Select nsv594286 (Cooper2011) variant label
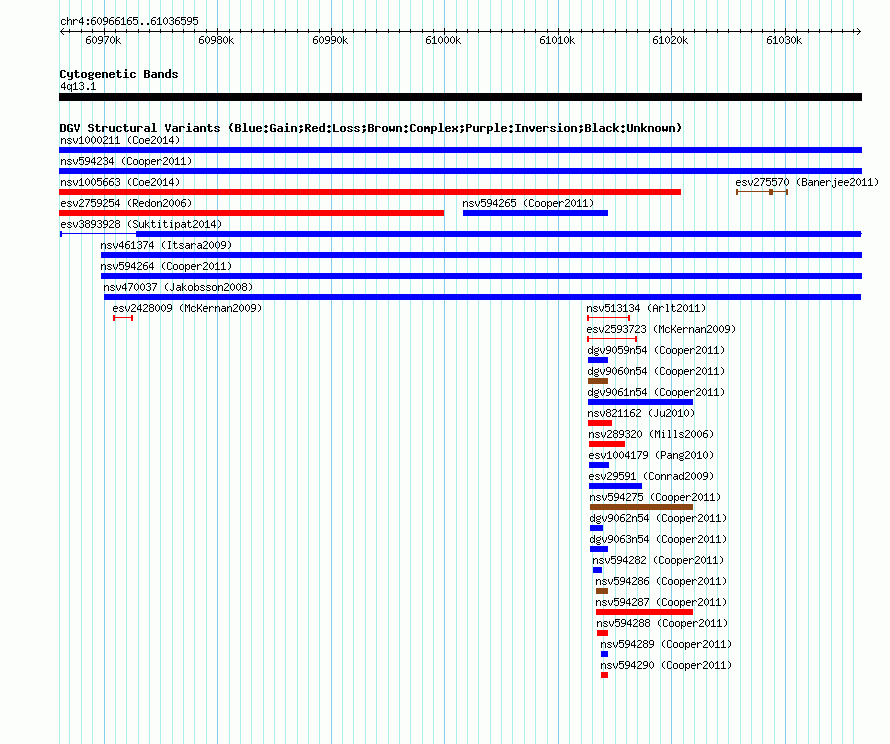Screen dimensions: 890x744 coord(661,581)
